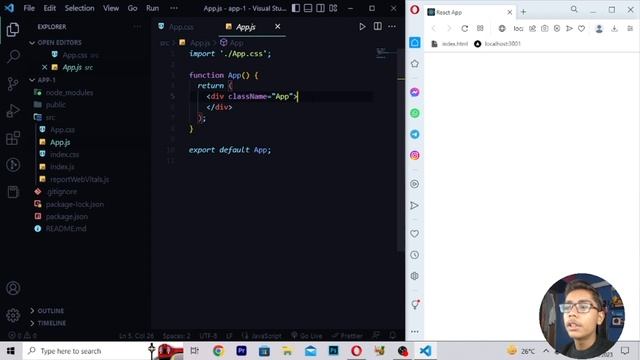Screen dimensions: 640x360
Task: Open Instagram in Opera sidebar
Action: click(415, 155)
